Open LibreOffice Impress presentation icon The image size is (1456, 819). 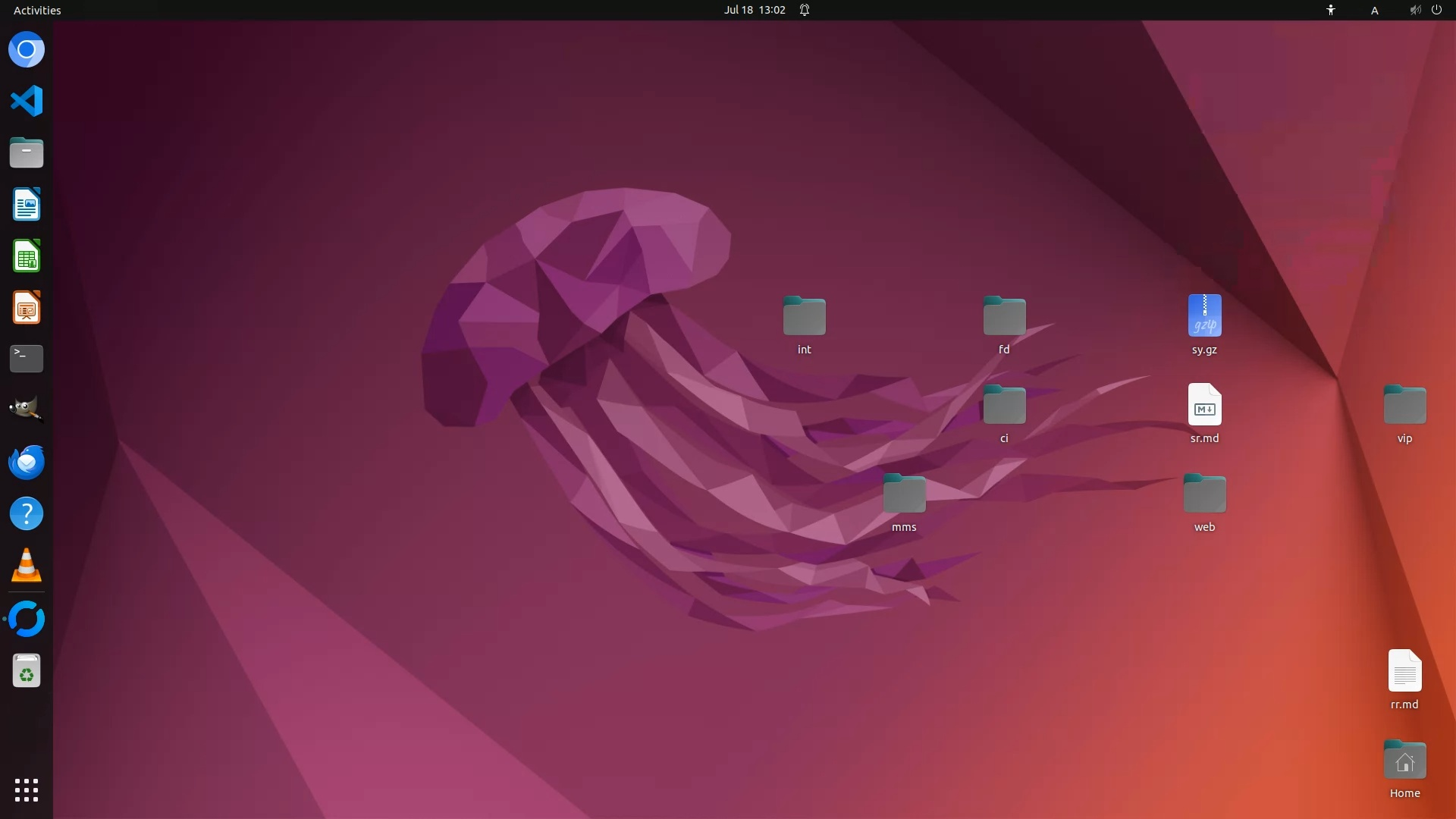[x=27, y=308]
